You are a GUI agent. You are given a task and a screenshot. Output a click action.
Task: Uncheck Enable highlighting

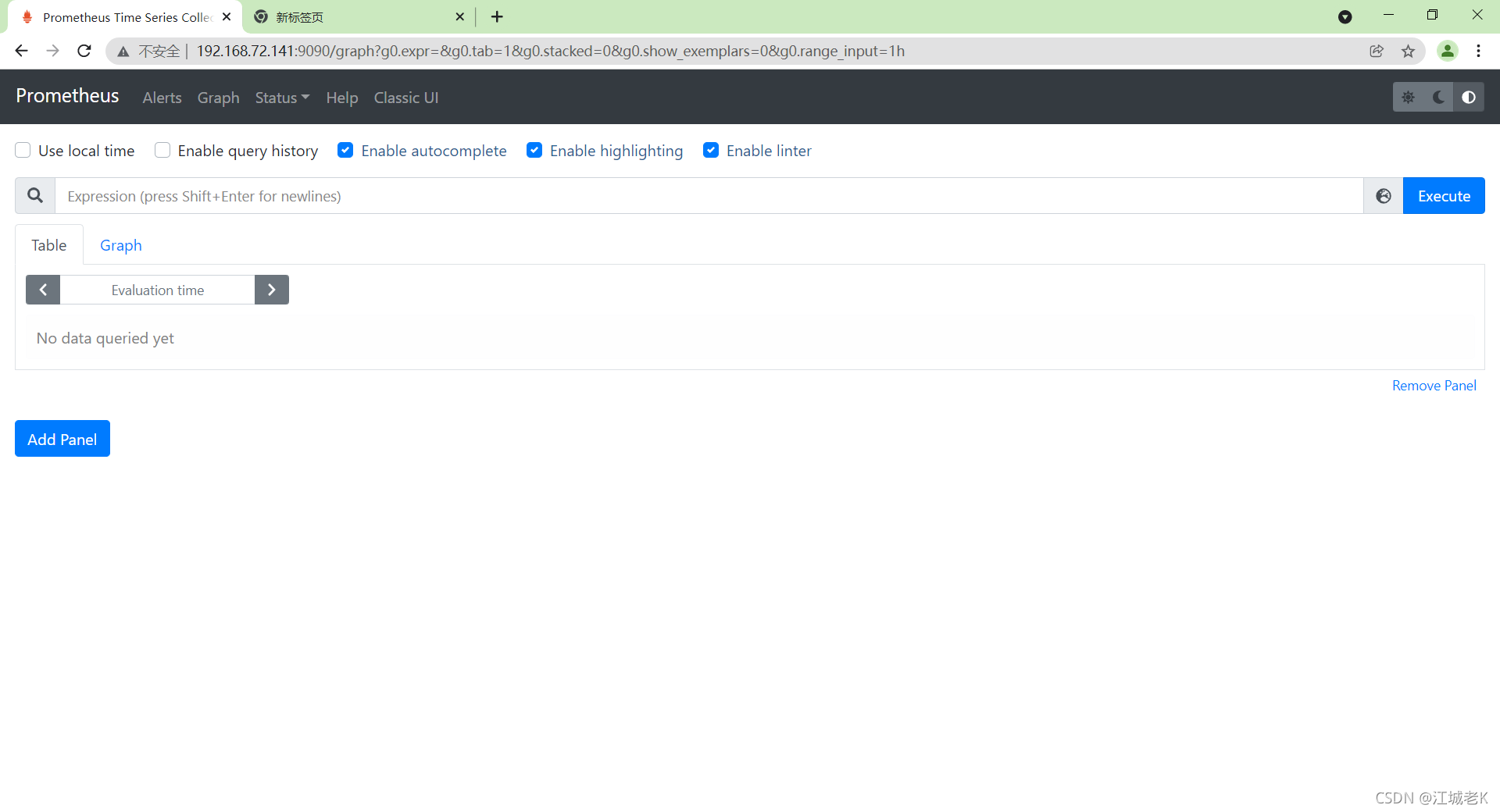click(534, 150)
